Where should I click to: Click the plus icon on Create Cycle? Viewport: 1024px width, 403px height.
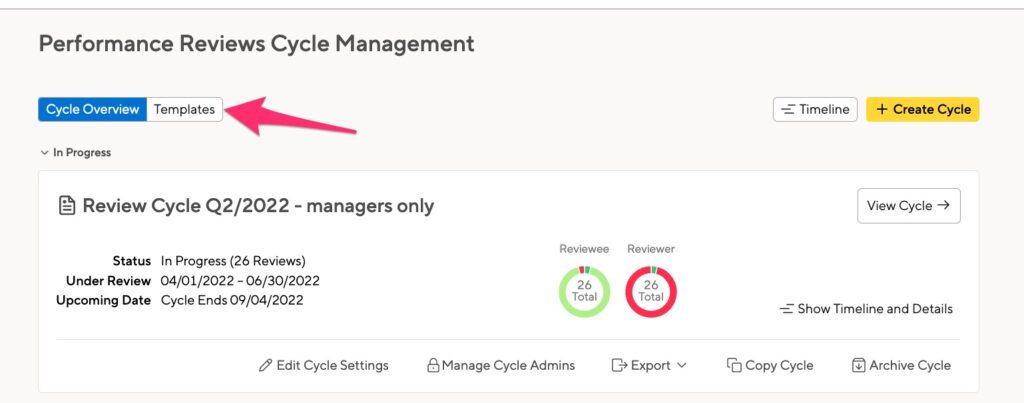click(x=882, y=109)
